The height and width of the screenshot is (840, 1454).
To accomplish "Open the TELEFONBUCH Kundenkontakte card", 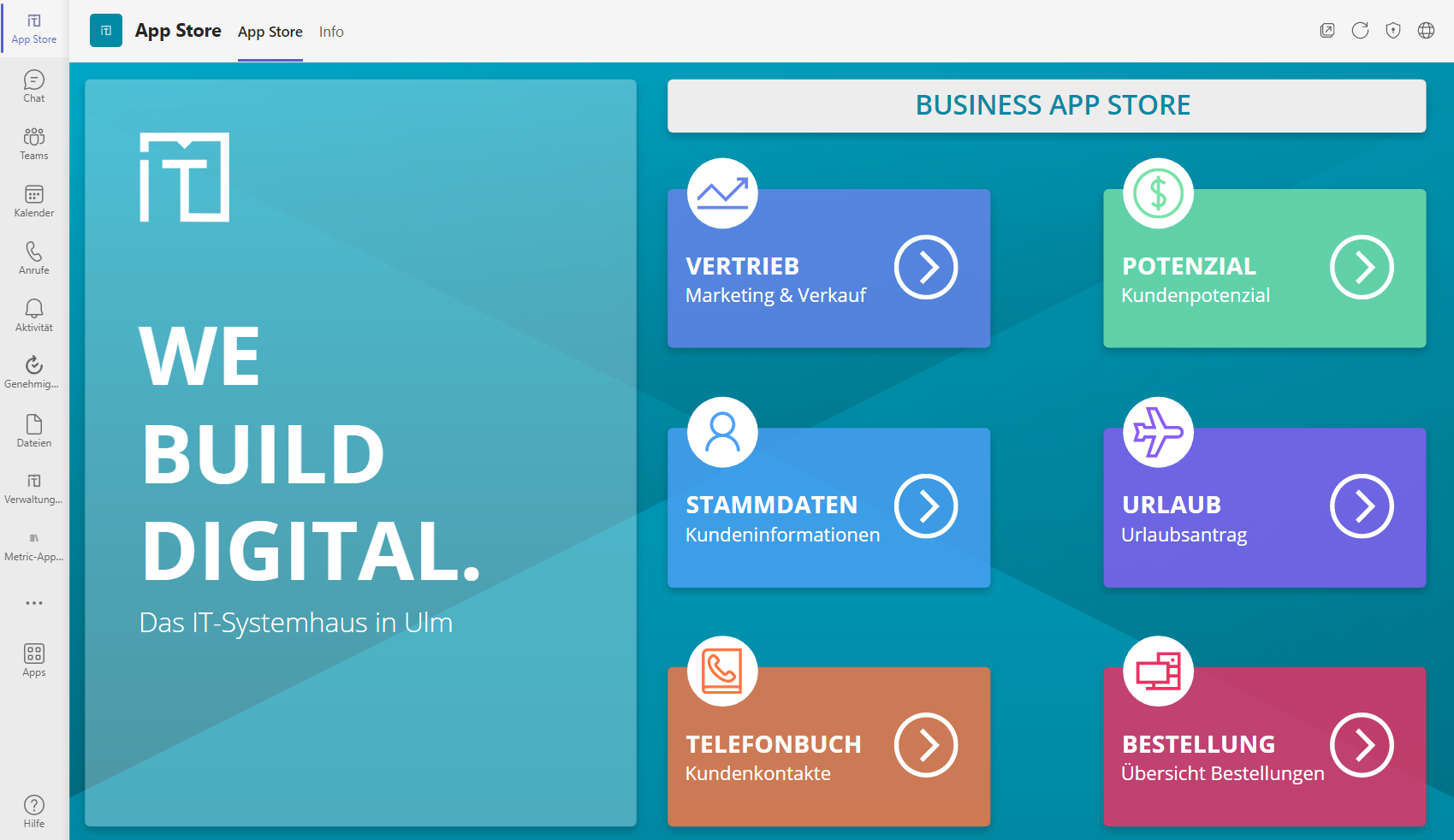I will [828, 746].
